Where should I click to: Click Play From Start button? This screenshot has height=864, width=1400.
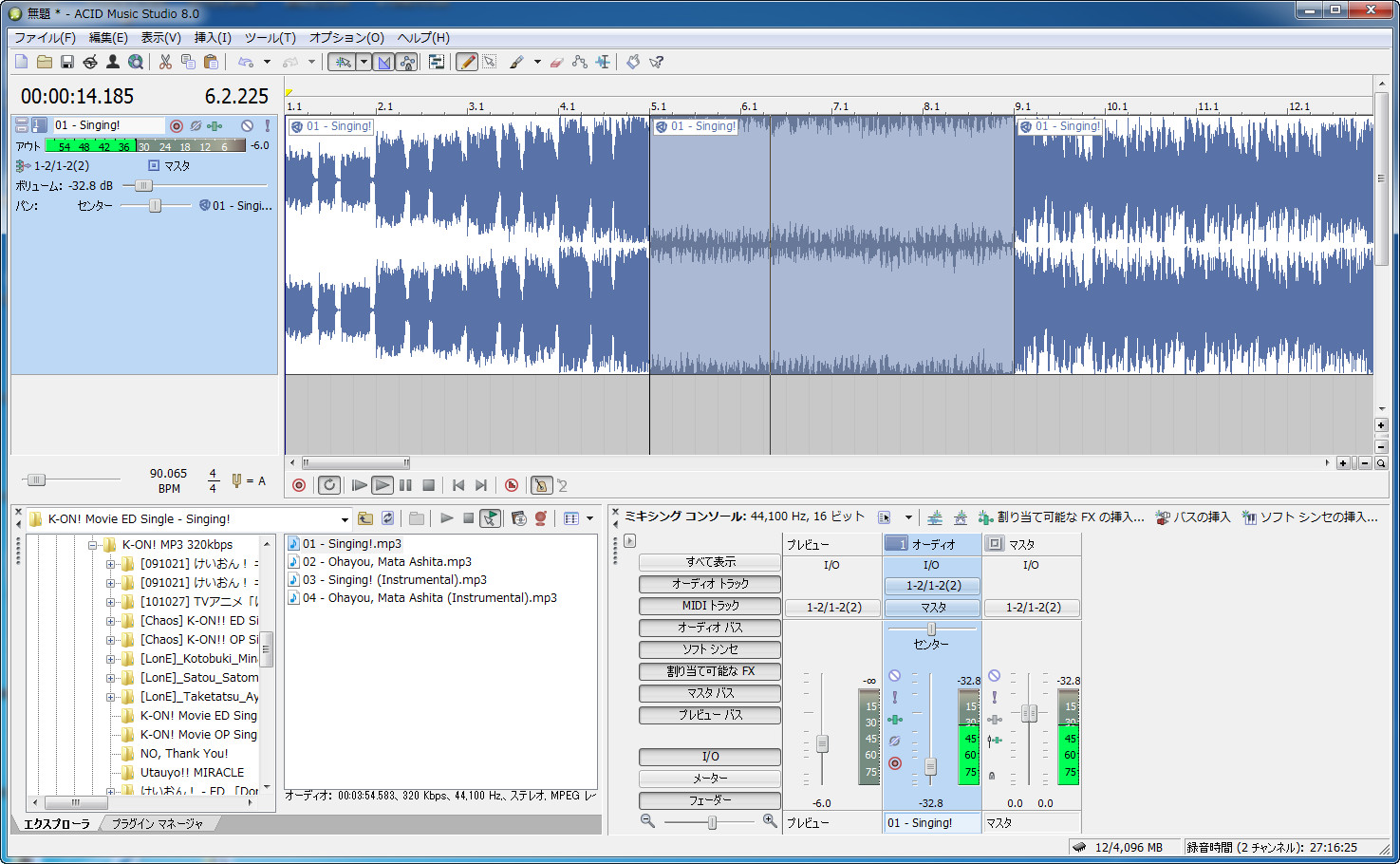point(359,485)
